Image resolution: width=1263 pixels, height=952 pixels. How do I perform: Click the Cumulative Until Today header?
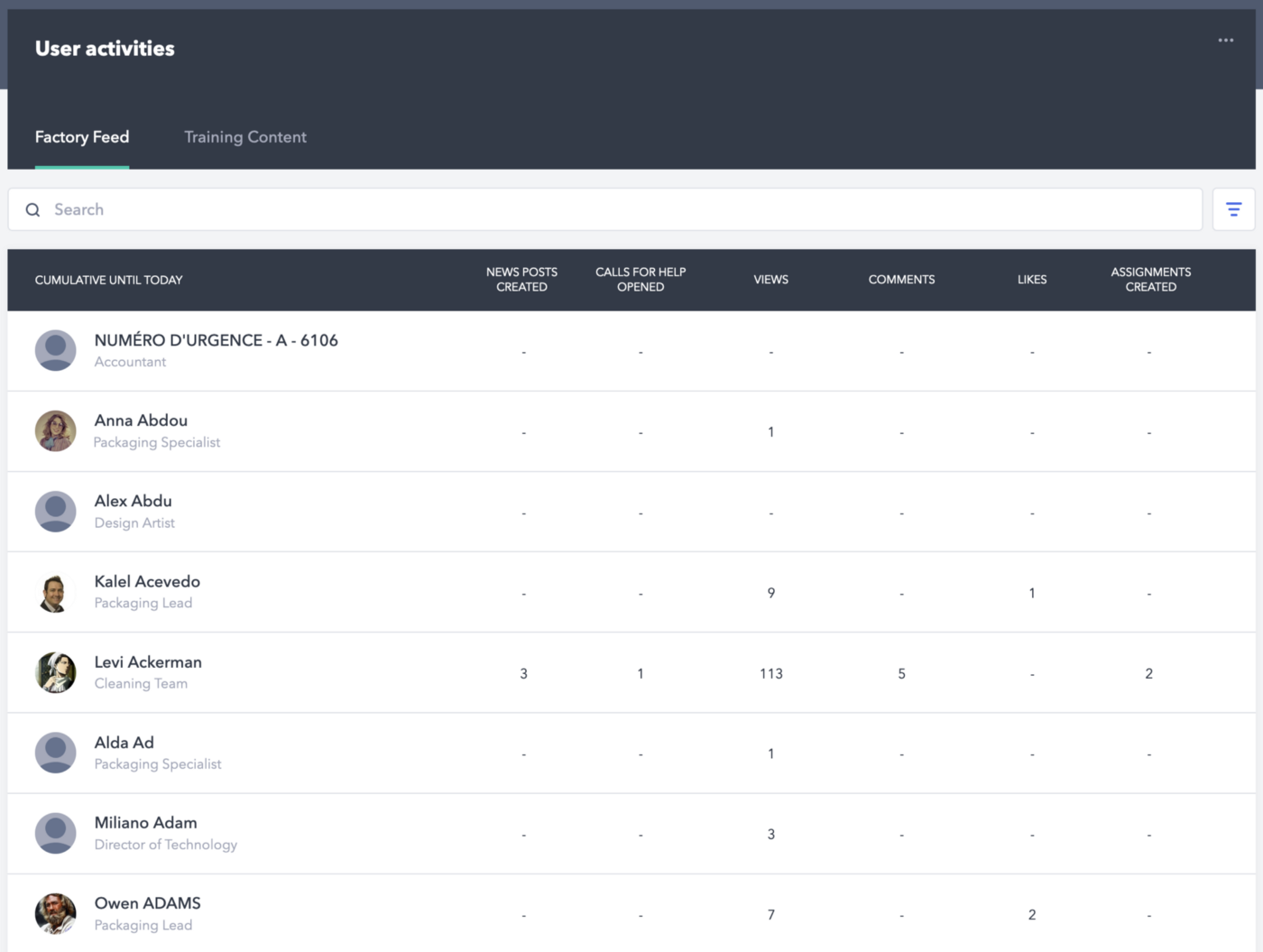tap(108, 281)
